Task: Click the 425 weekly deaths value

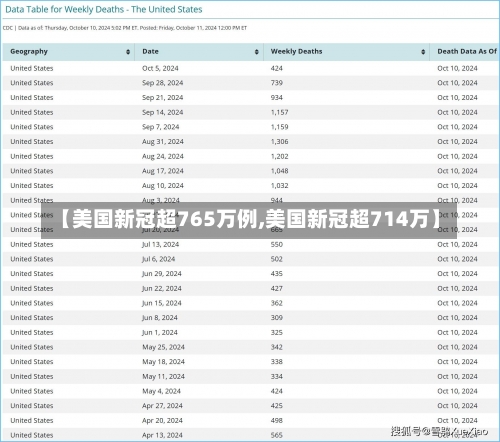Action: tap(277, 406)
